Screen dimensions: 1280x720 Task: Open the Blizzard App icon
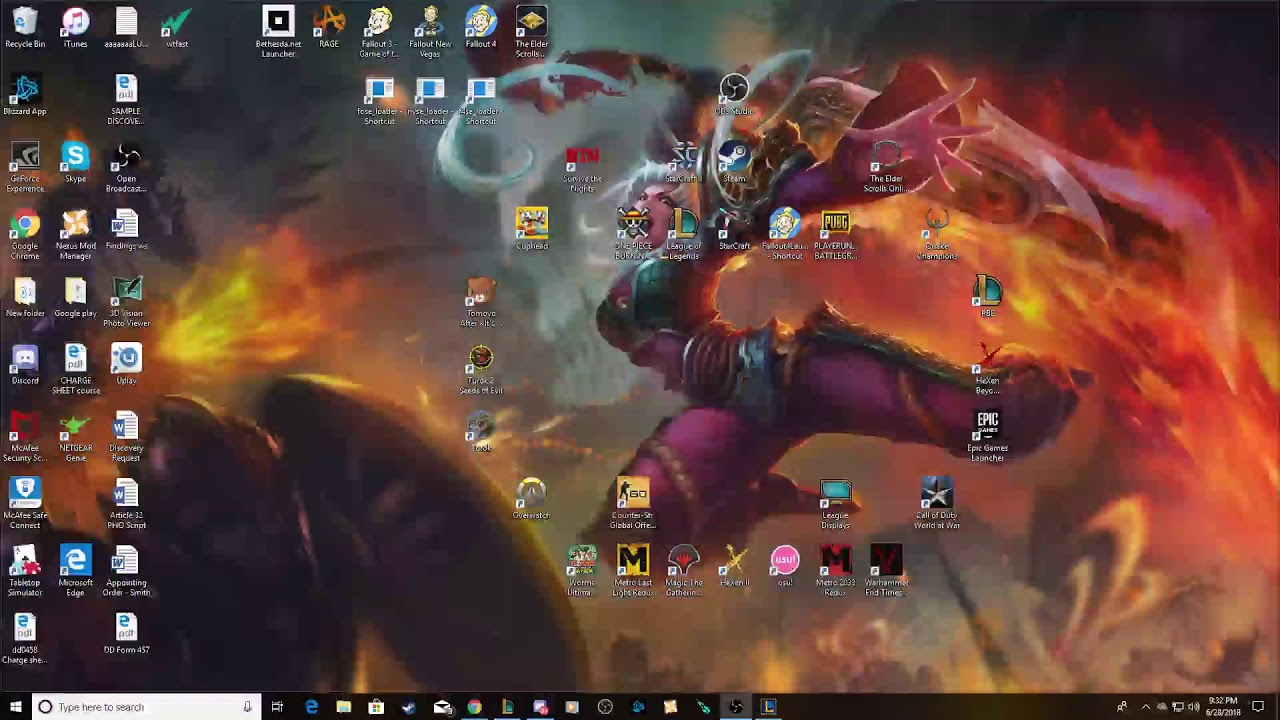[25, 95]
